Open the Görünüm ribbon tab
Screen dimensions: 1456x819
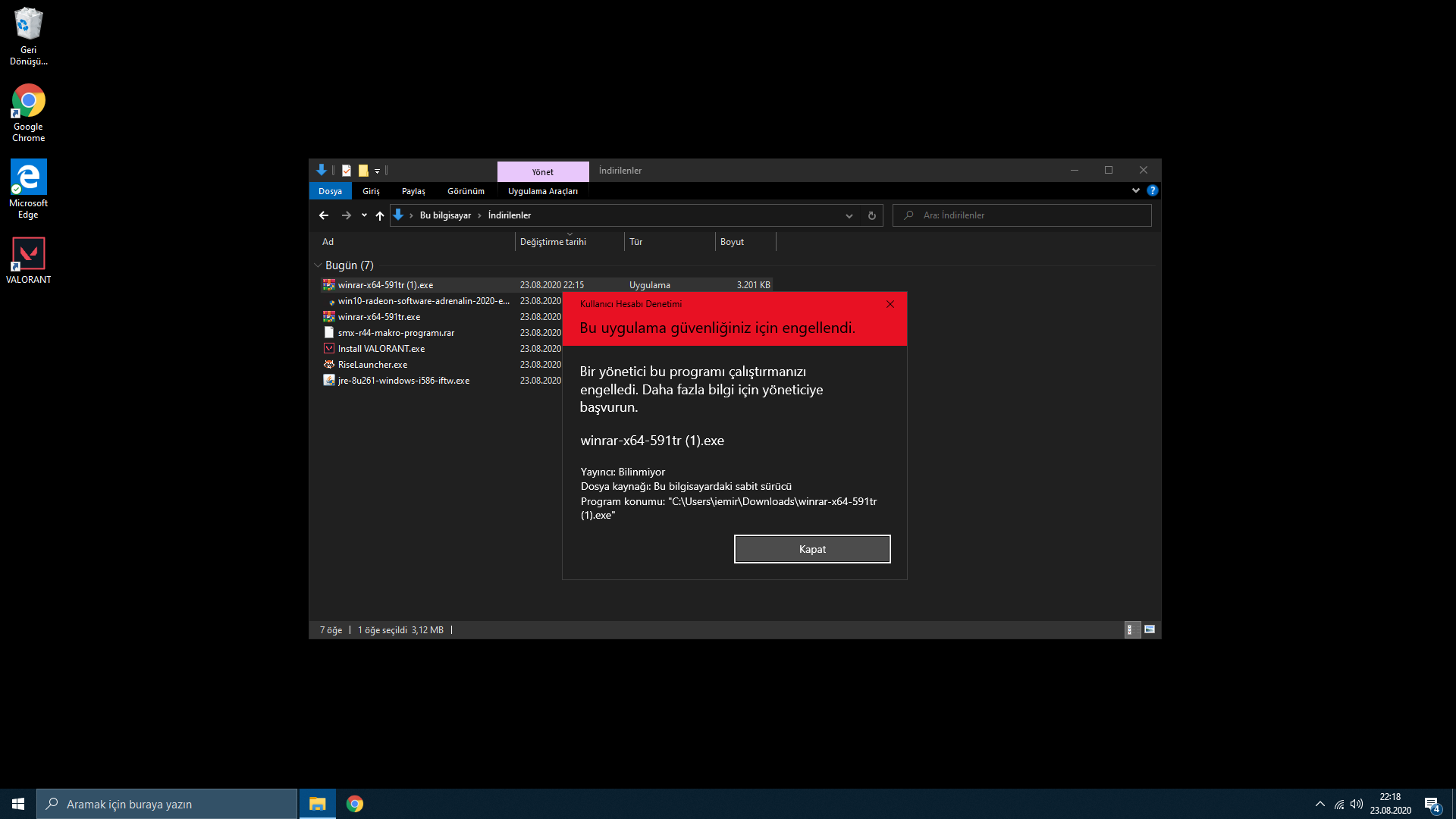coord(466,191)
